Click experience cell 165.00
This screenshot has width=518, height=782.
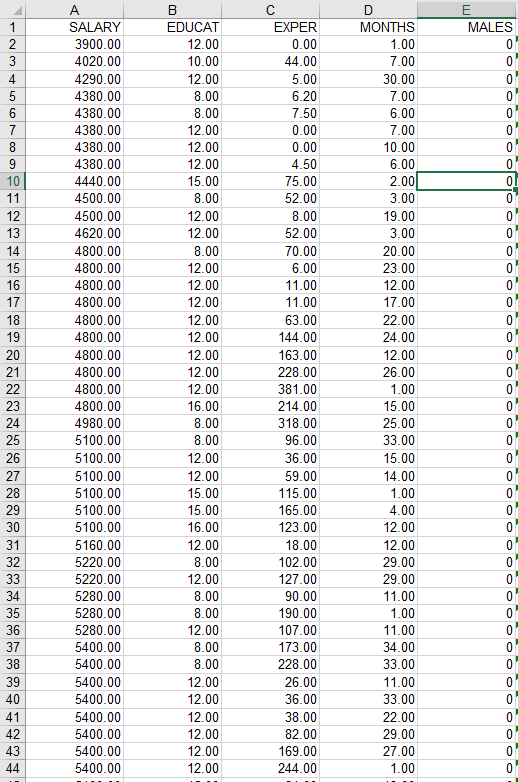(270, 510)
